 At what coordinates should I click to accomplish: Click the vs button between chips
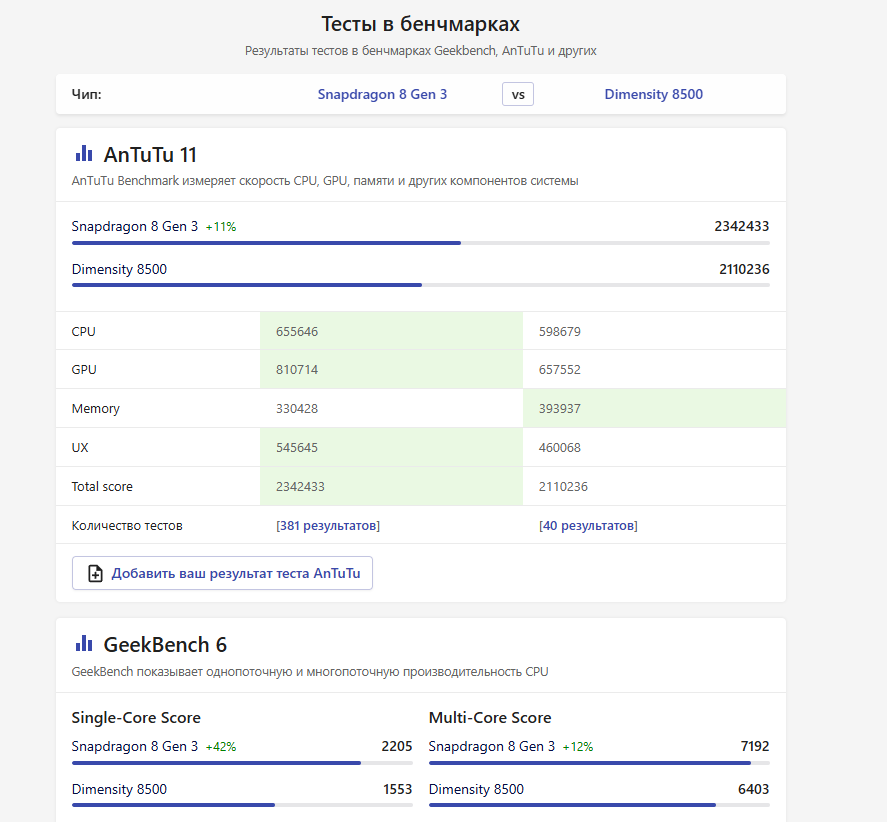point(518,94)
